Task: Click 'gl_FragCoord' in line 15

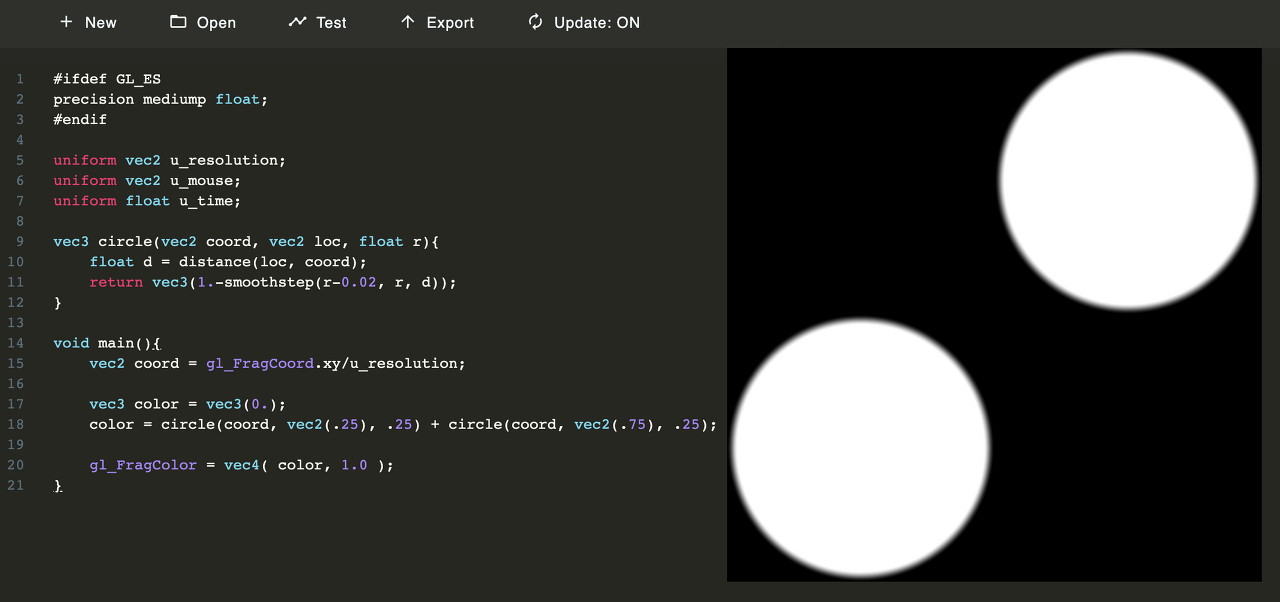Action: (260, 363)
